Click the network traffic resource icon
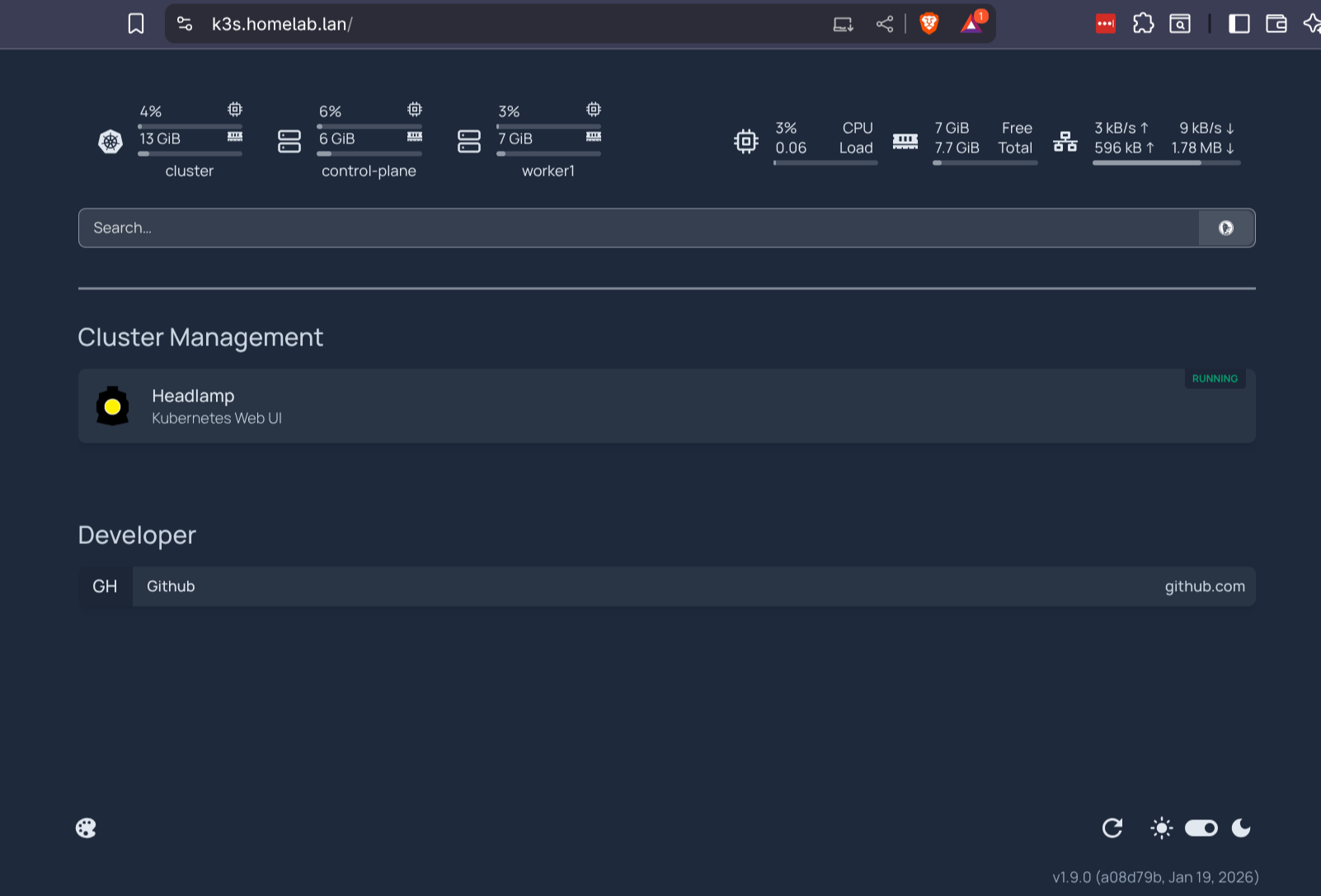Viewport: 1321px width, 896px height. [1065, 141]
